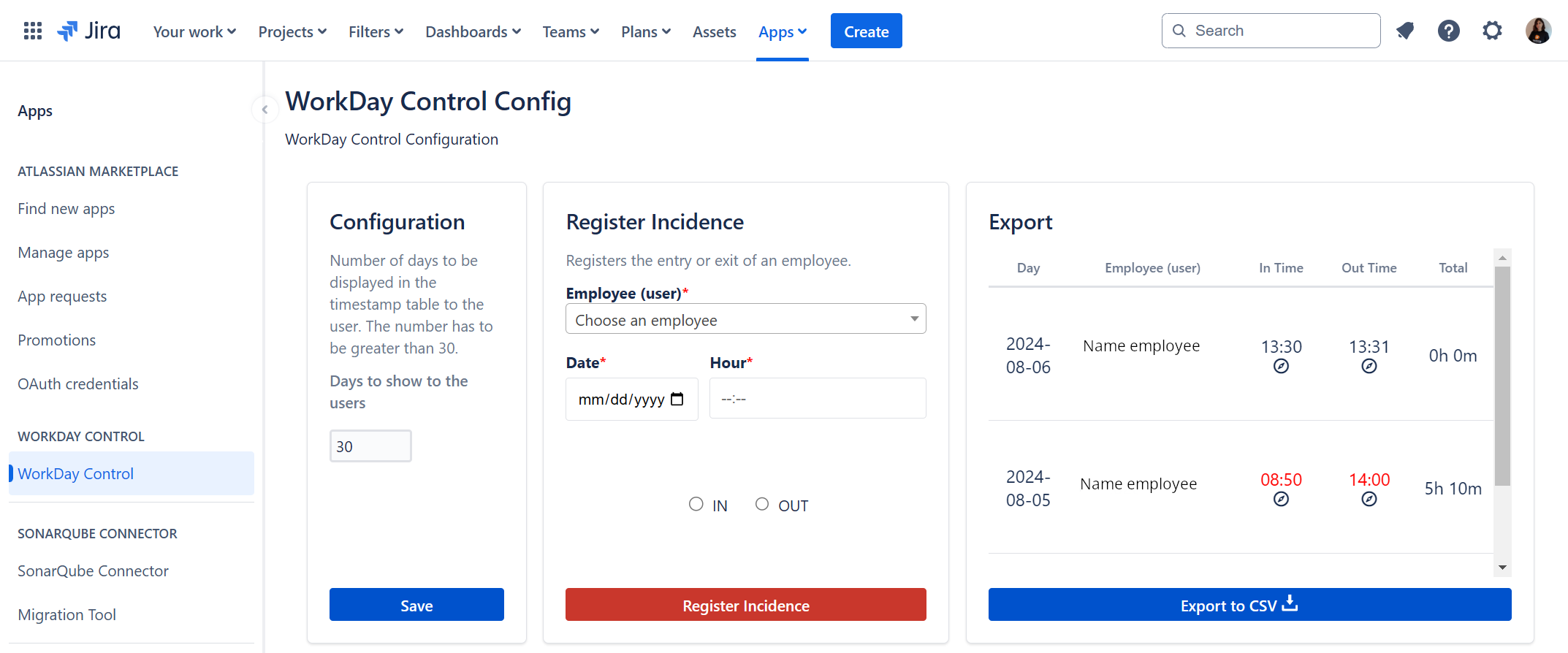Viewport: 1568px width, 653px height.
Task: Expand the Apps dropdown in top navigation
Action: (x=783, y=31)
